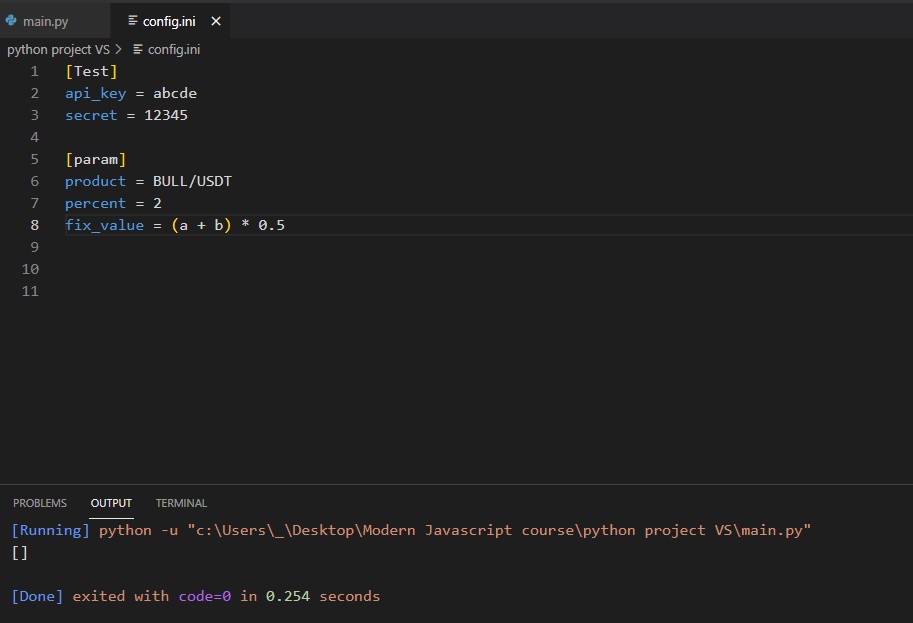Image resolution: width=913 pixels, height=623 pixels.
Task: Click line number 8 in the gutter
Action: tap(34, 225)
